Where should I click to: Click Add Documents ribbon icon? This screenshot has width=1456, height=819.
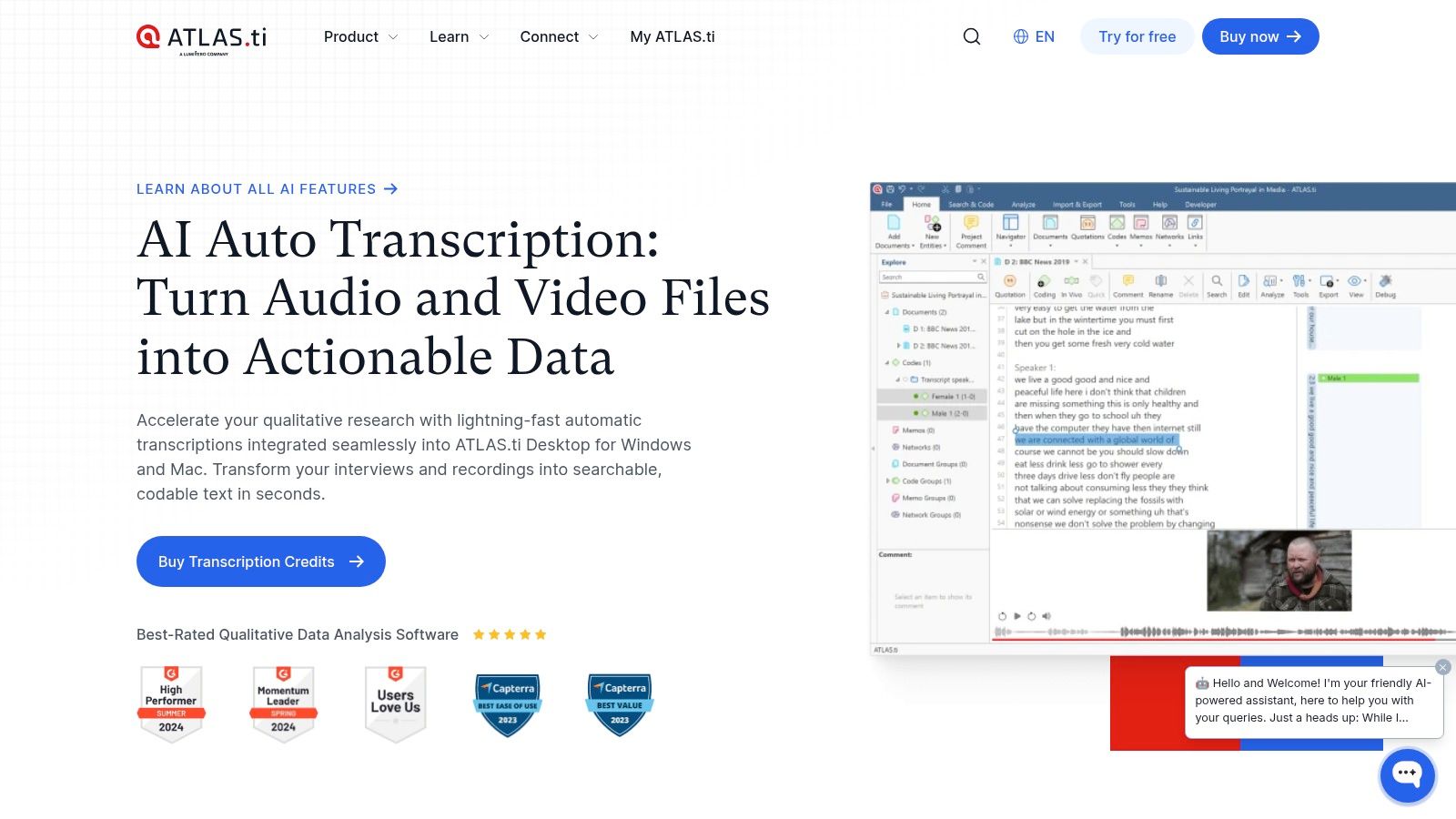tap(894, 232)
